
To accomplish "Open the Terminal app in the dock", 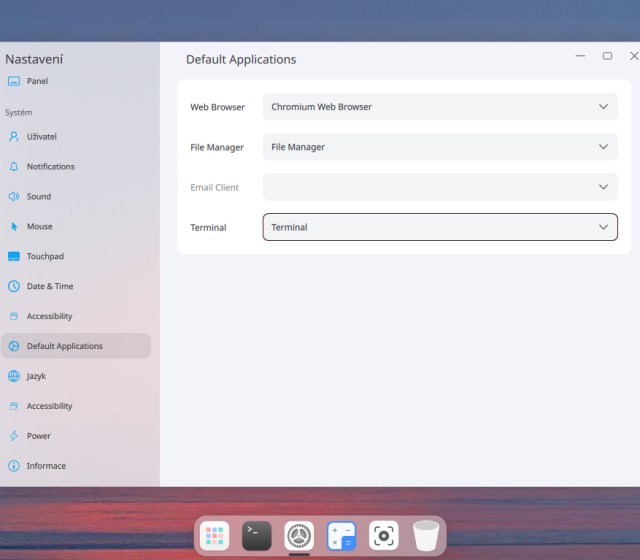I will click(257, 536).
